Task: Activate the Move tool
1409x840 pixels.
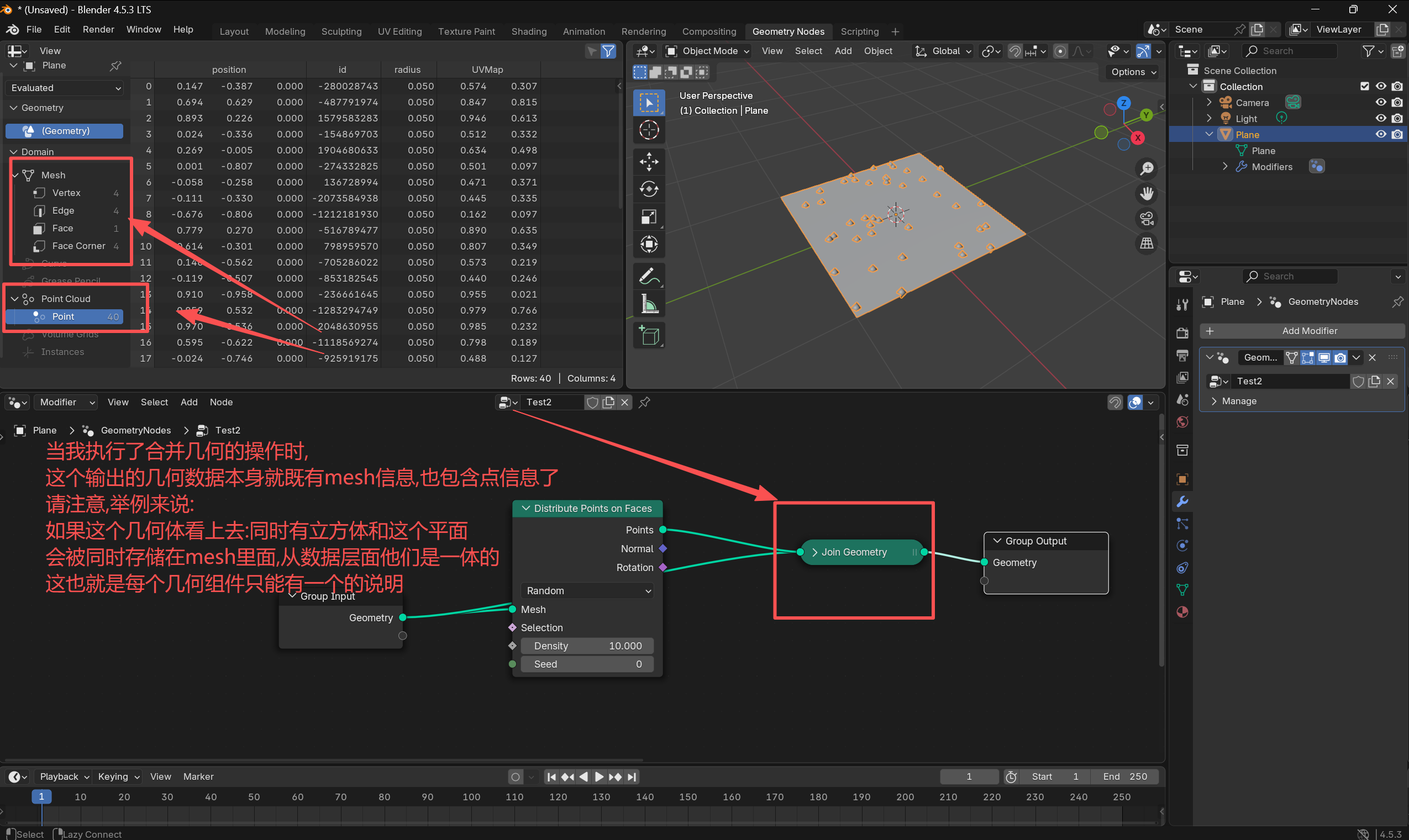Action: pyautogui.click(x=649, y=162)
